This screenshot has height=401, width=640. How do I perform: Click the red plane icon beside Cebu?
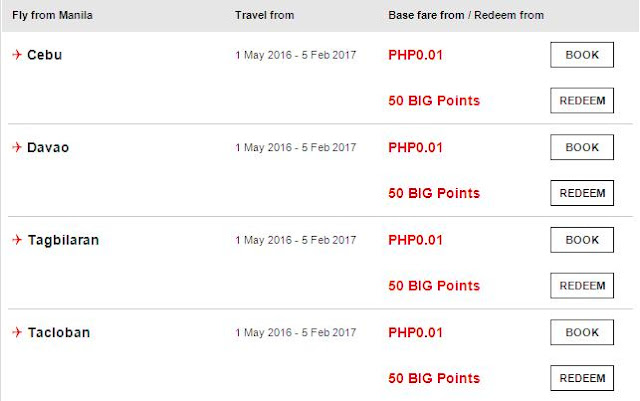17,55
